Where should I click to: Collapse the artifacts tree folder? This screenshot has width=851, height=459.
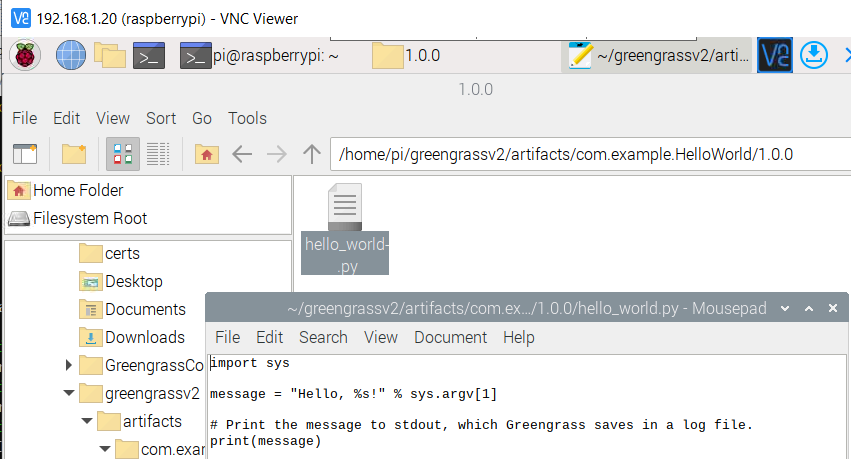(x=87, y=421)
